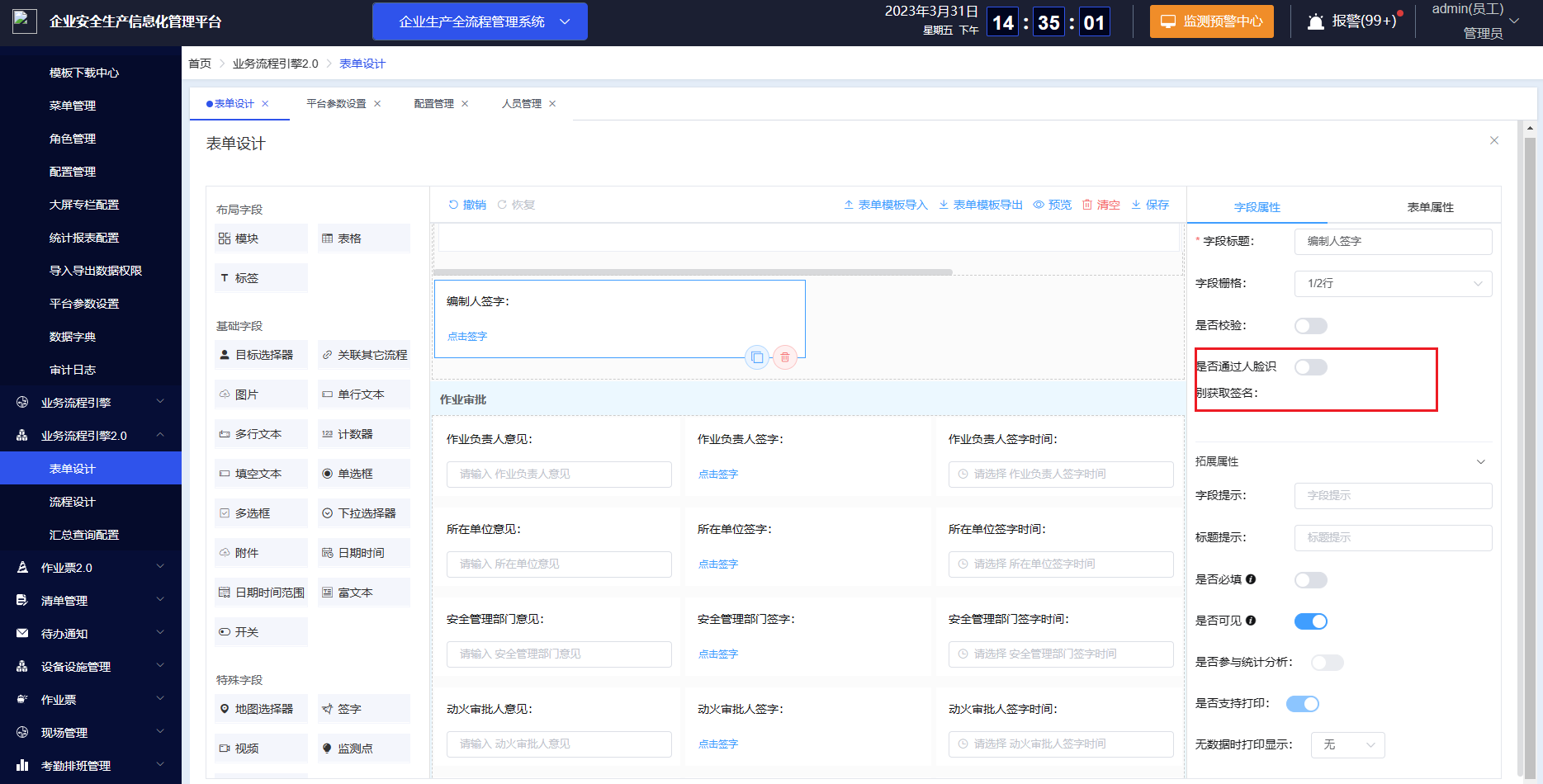Open the 字段栅格 1/2行 dropdown
1543x784 pixels.
1394,284
